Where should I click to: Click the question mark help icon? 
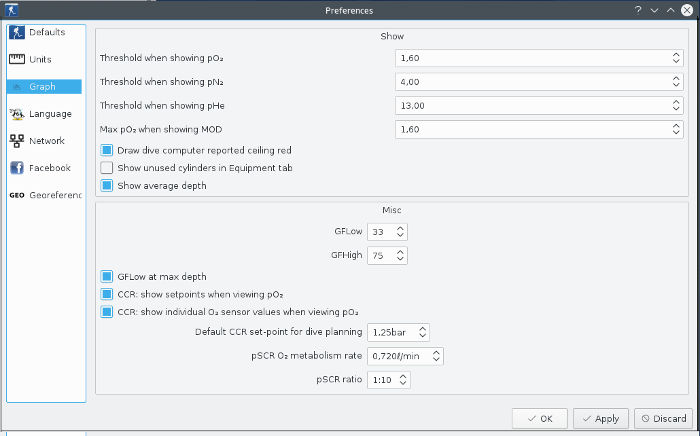(638, 10)
